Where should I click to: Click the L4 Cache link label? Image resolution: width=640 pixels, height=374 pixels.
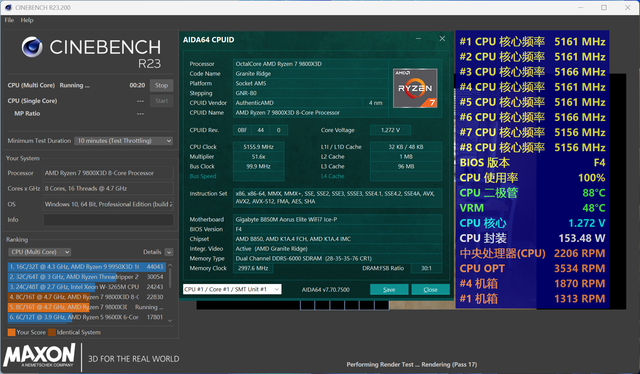tap(332, 176)
